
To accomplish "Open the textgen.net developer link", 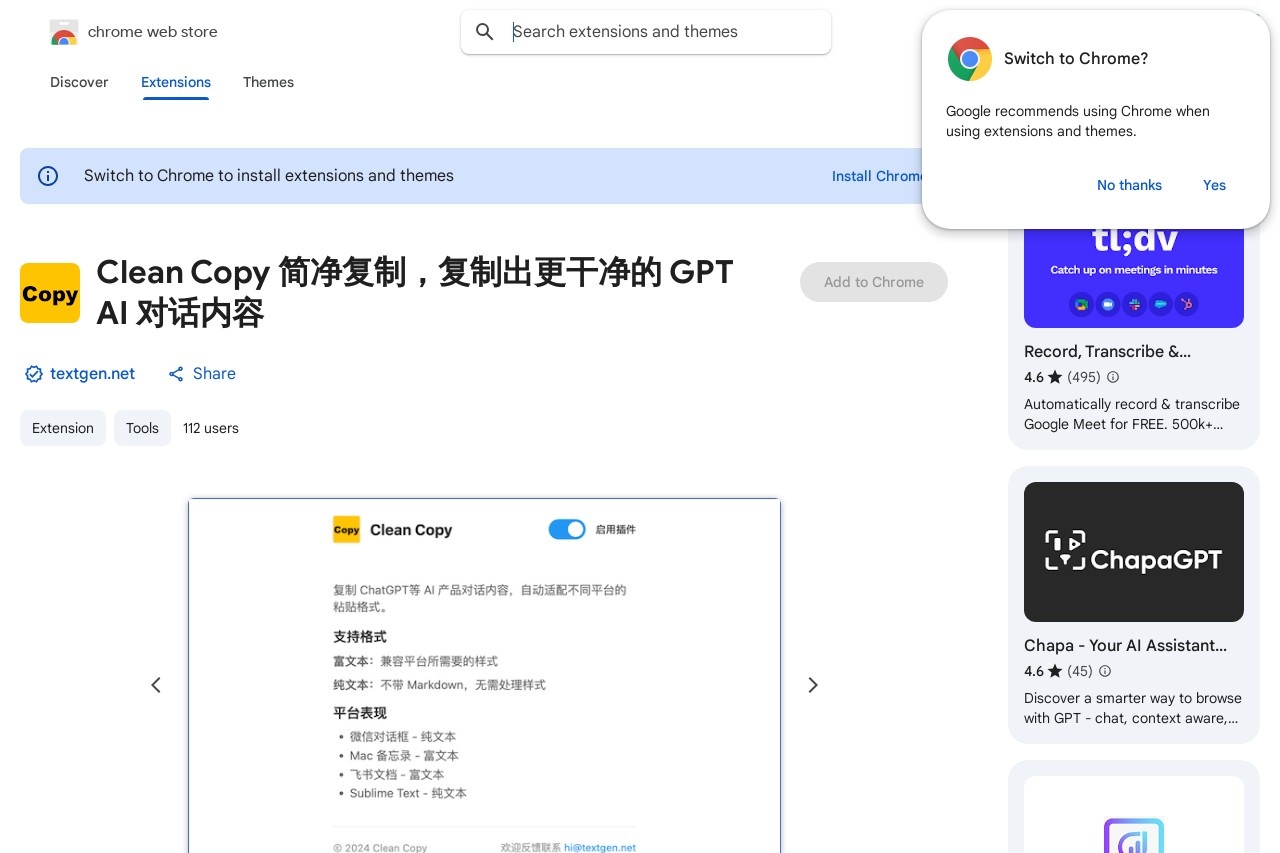I will 92,374.
